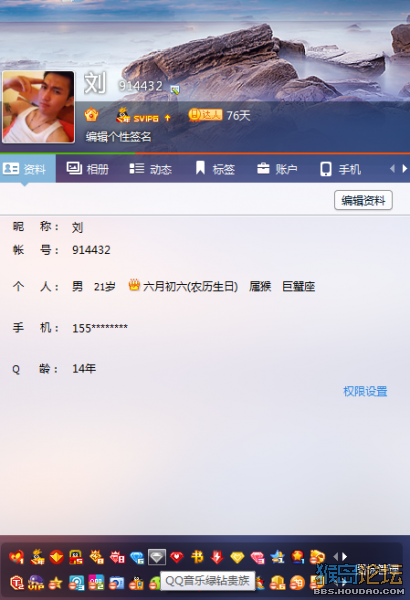Open the 手机 tab
410x600 pixels.
[340, 169]
